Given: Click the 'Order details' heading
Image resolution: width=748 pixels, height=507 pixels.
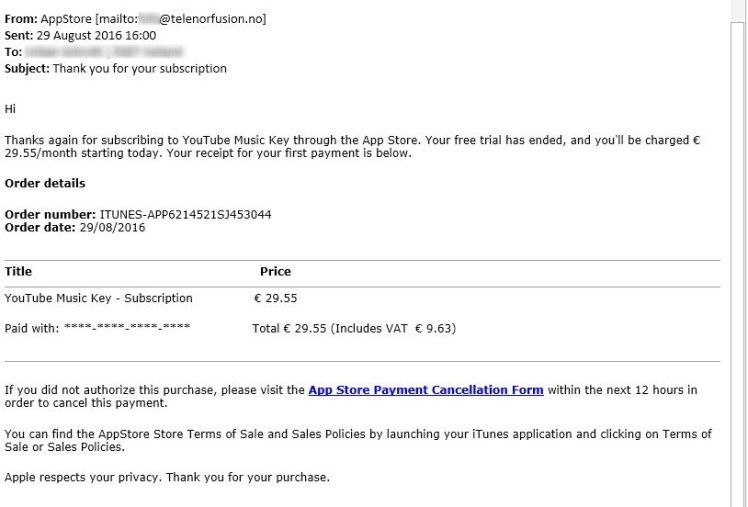Looking at the screenshot, I should click(x=45, y=183).
